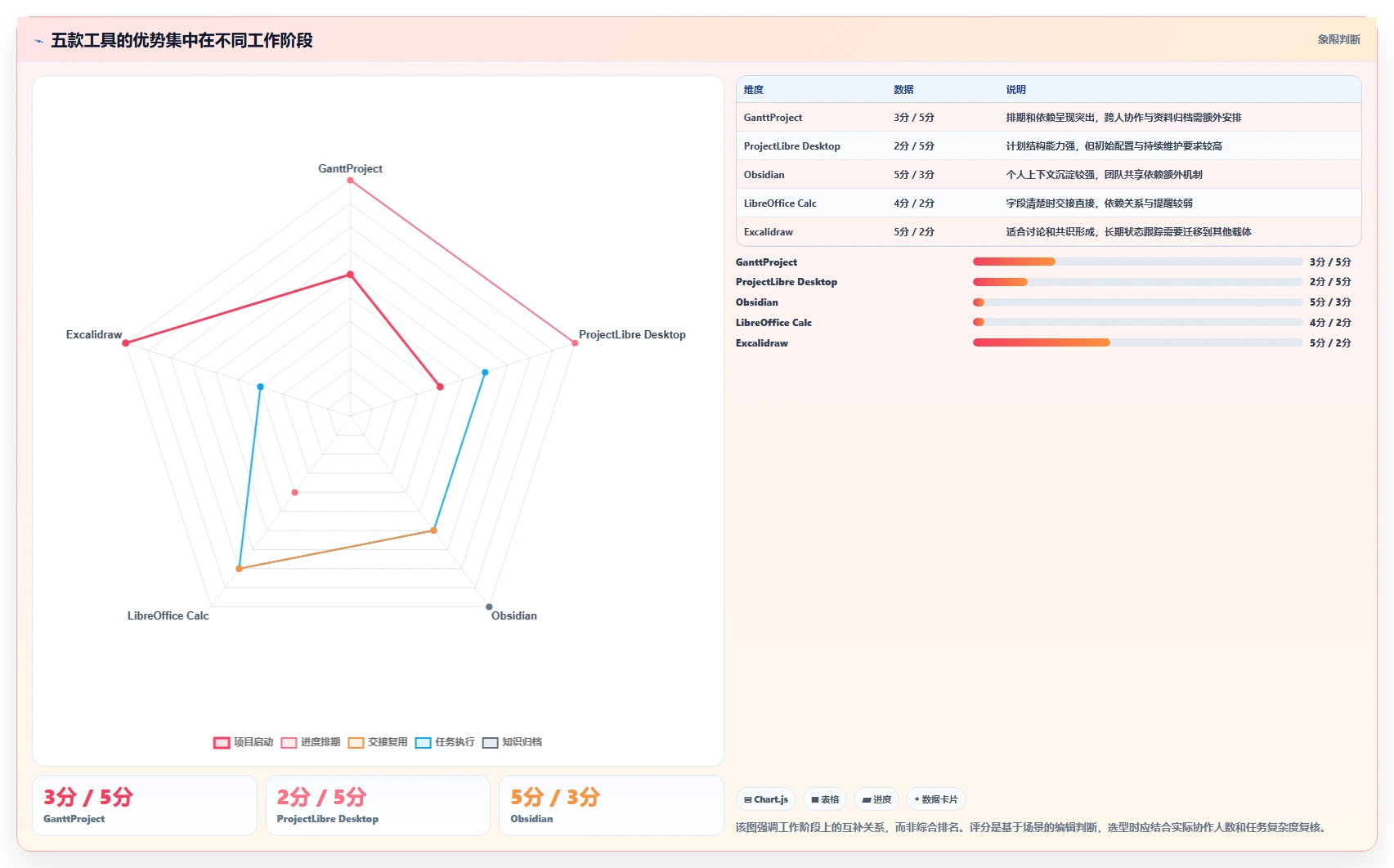Click the 象限判断 label in header

pyautogui.click(x=1338, y=39)
